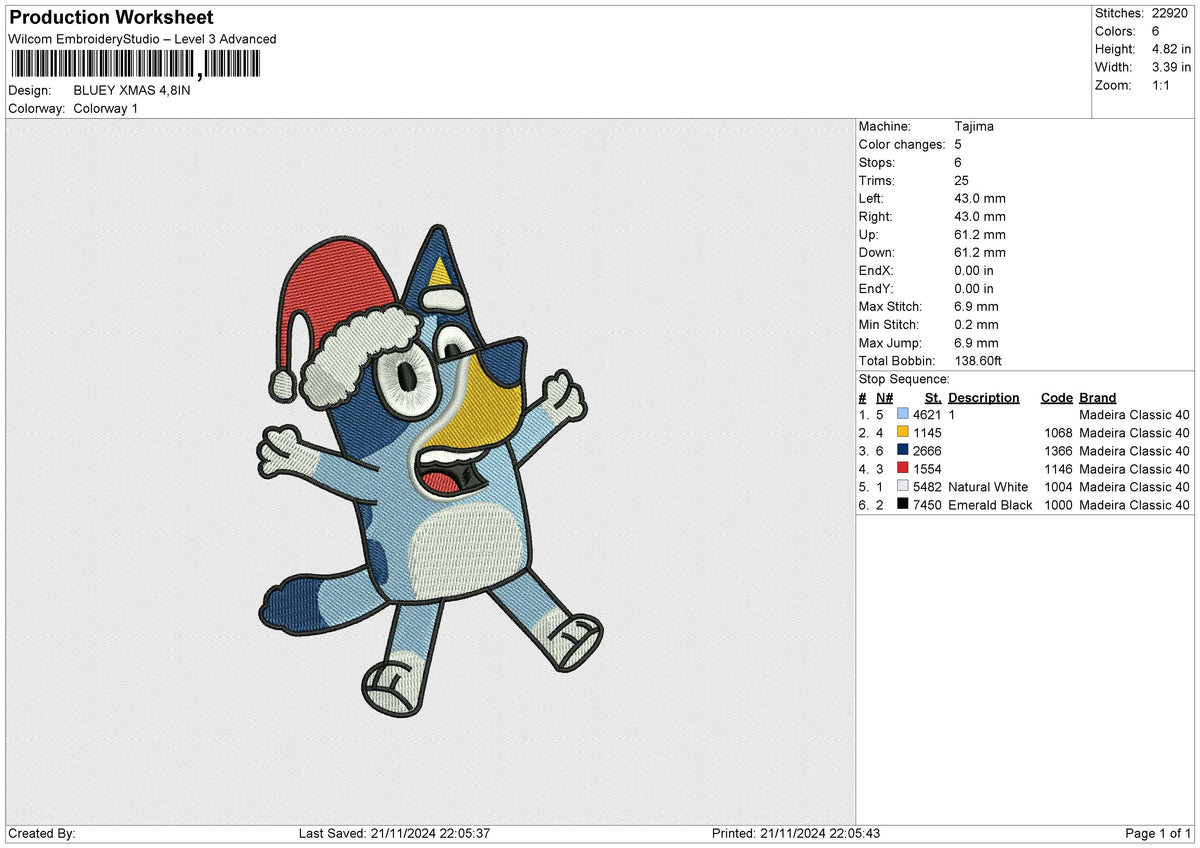
Task: Click the Natural White 5482 swatch
Action: [x=903, y=486]
